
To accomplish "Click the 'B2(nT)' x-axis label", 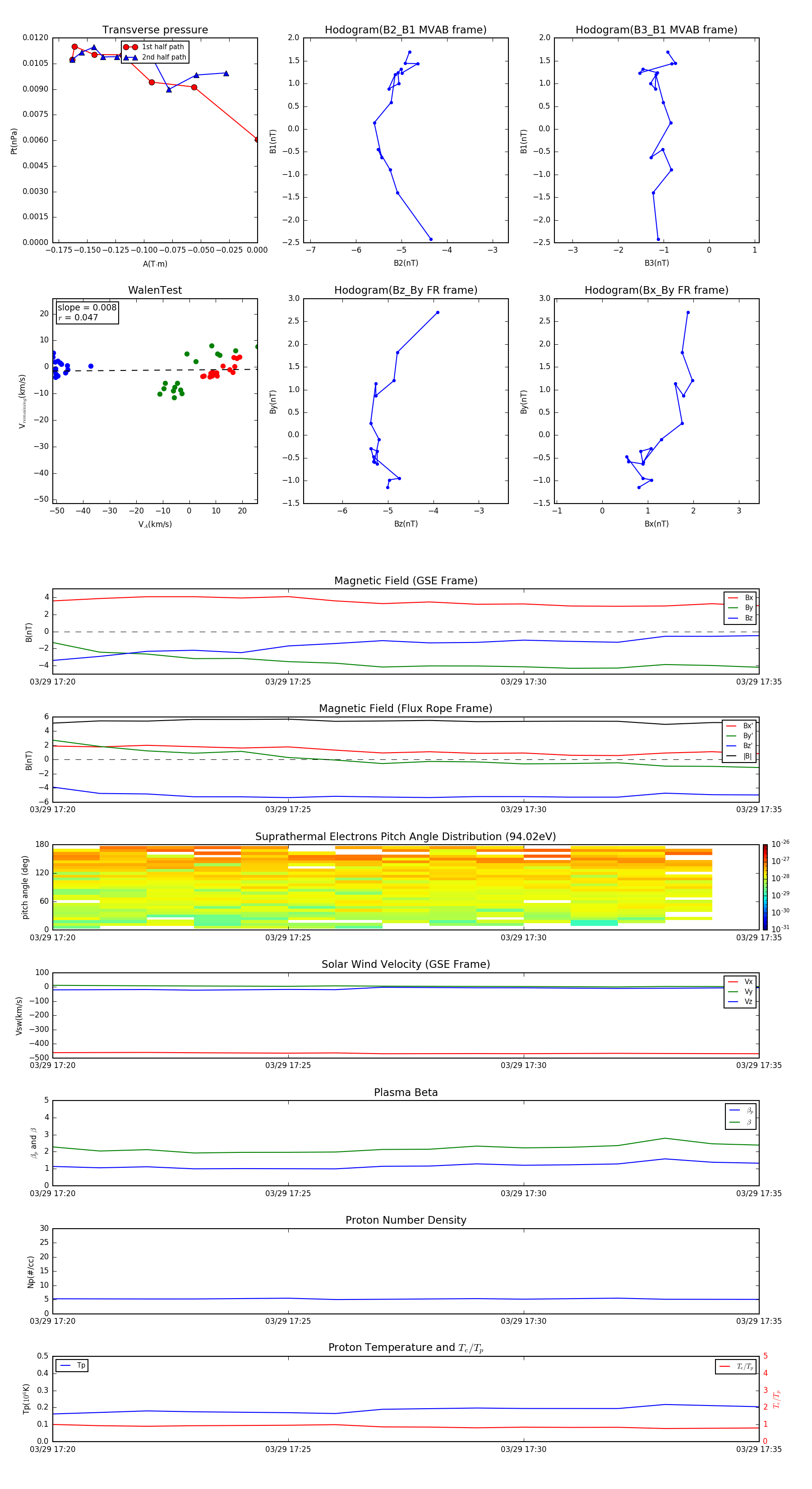I will [x=406, y=263].
